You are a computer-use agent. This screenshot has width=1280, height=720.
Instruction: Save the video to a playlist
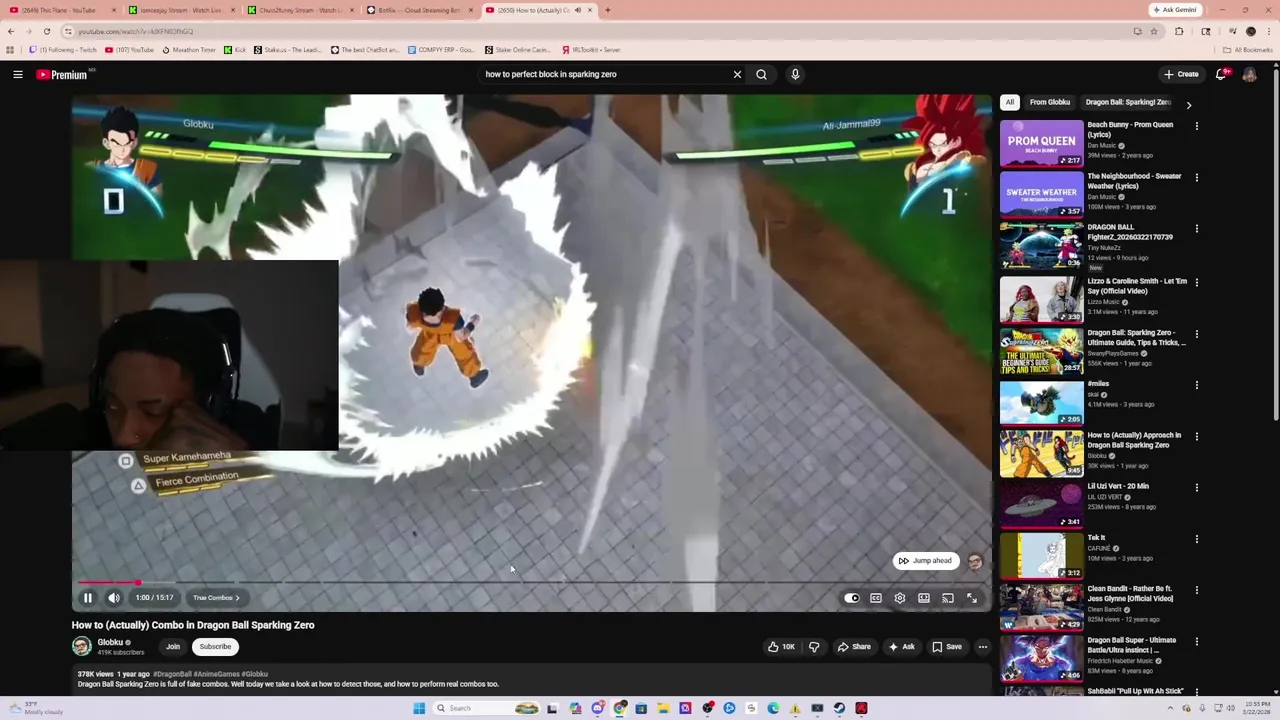point(946,647)
